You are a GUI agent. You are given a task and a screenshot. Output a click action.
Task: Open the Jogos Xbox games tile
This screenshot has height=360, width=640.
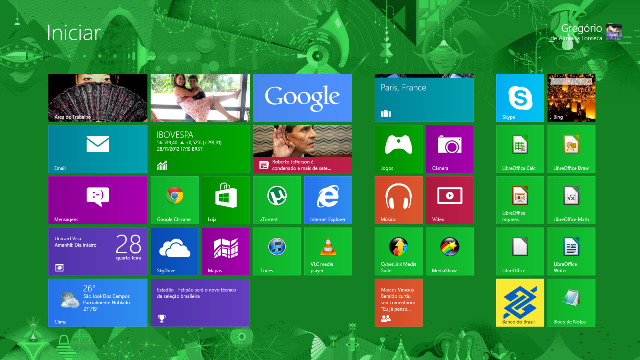point(399,149)
